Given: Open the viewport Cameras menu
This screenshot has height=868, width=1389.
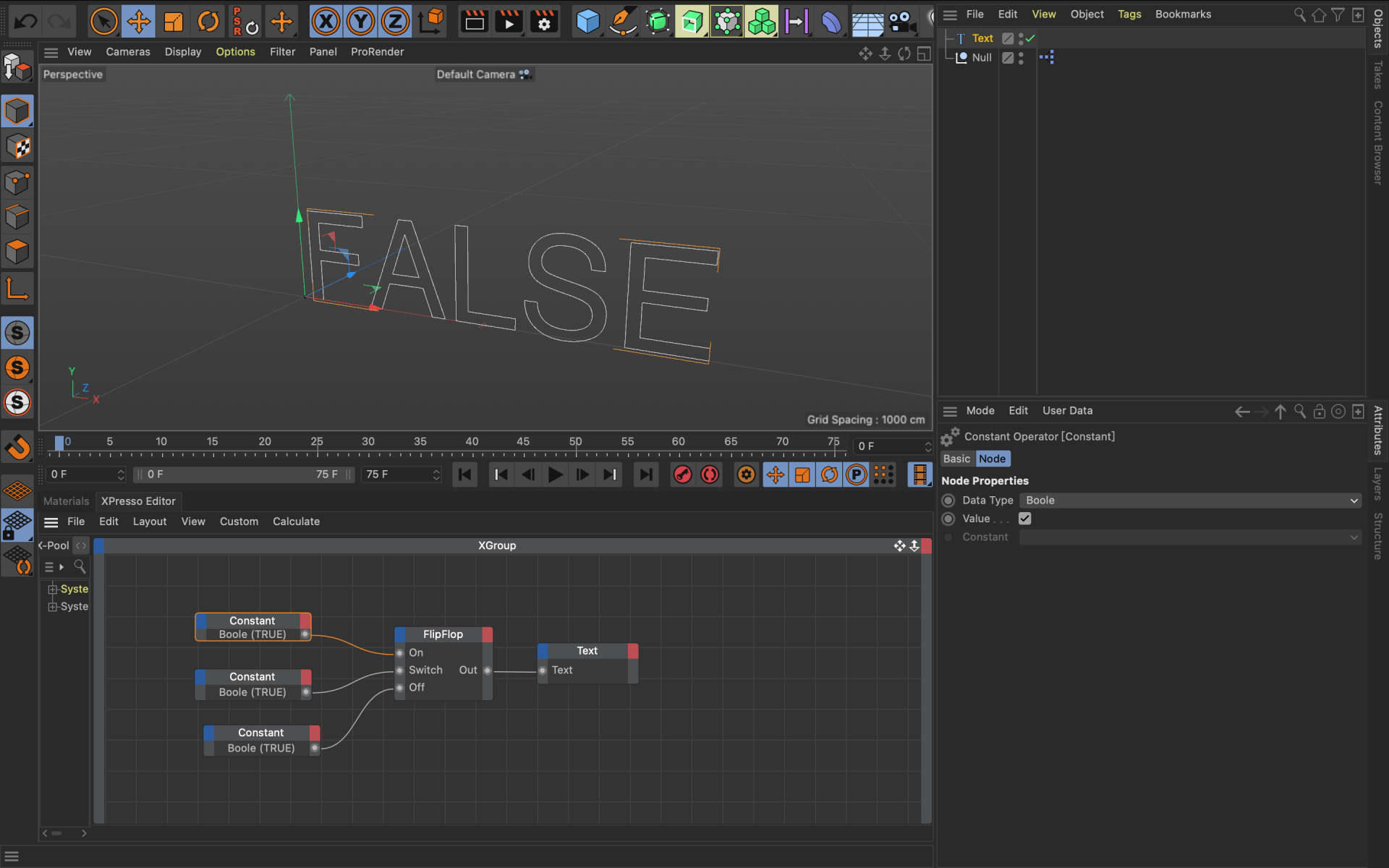Looking at the screenshot, I should [x=128, y=51].
